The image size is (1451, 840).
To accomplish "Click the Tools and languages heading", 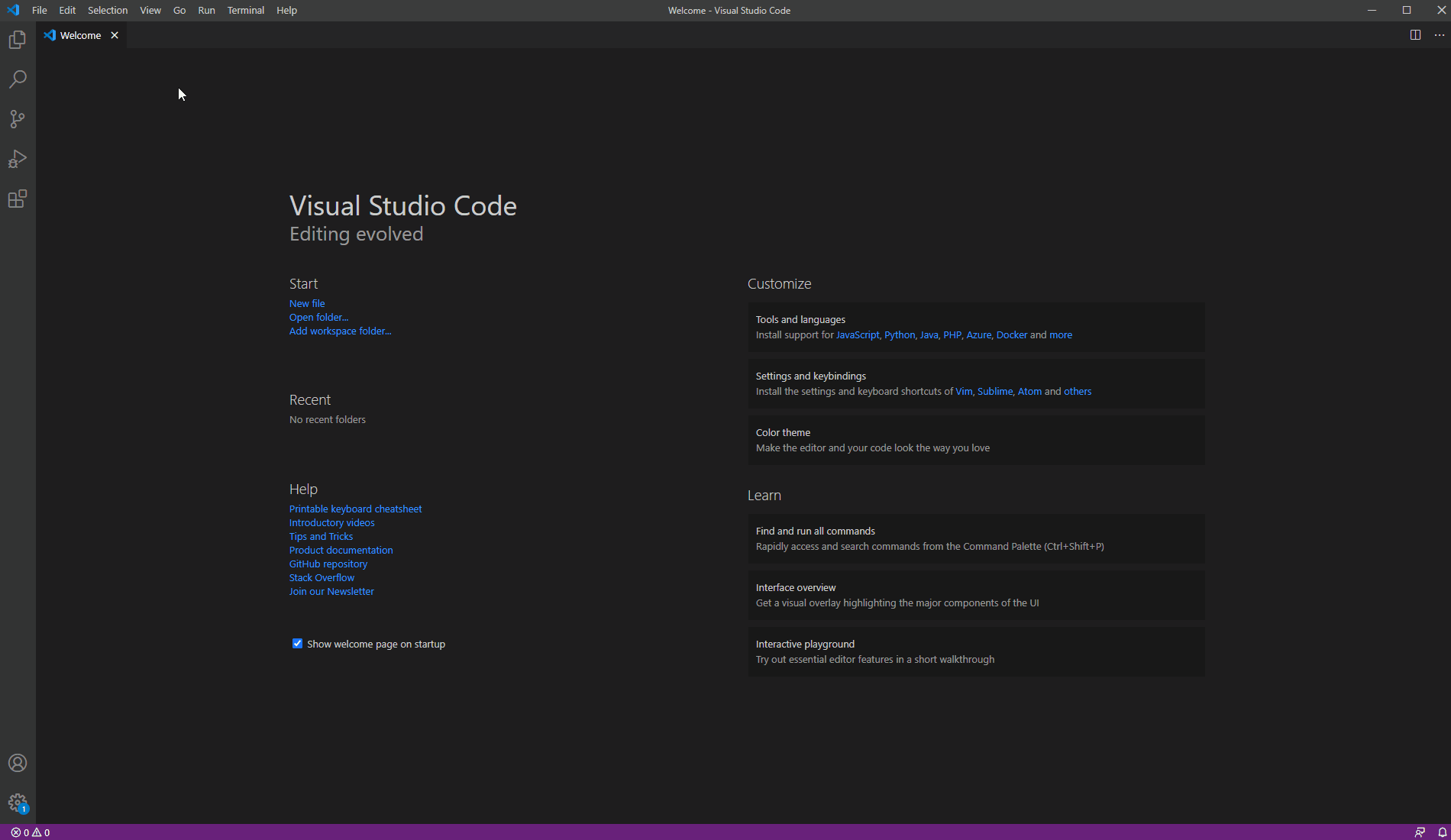I will pos(800,319).
